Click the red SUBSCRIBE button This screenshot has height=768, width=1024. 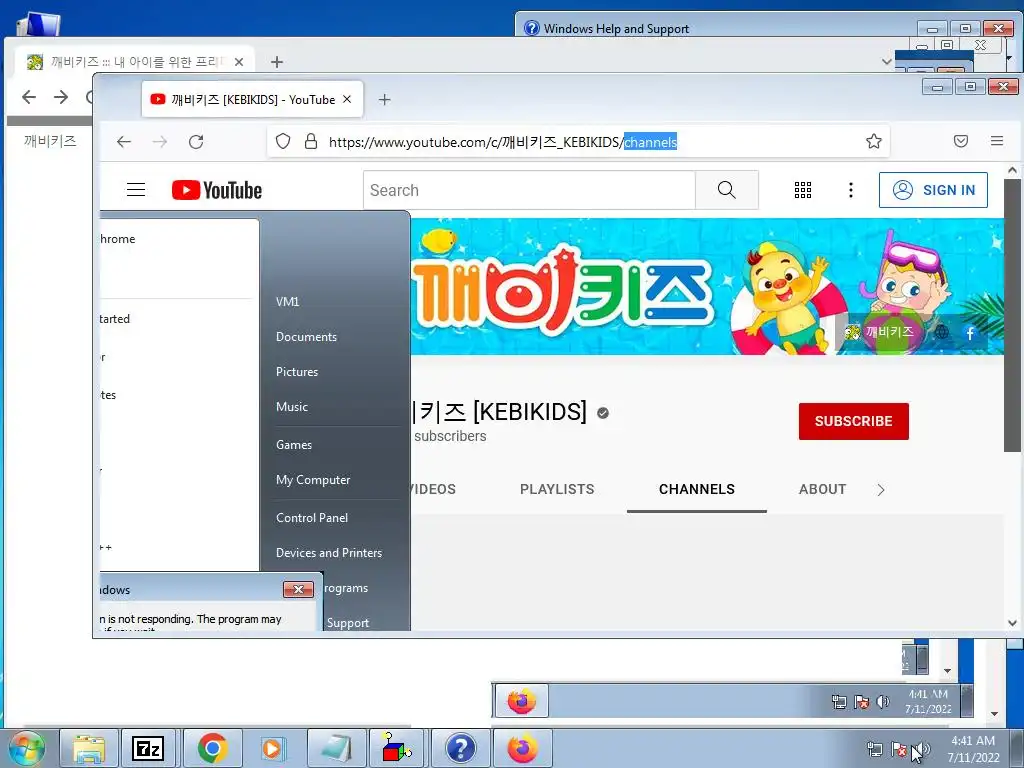point(854,421)
